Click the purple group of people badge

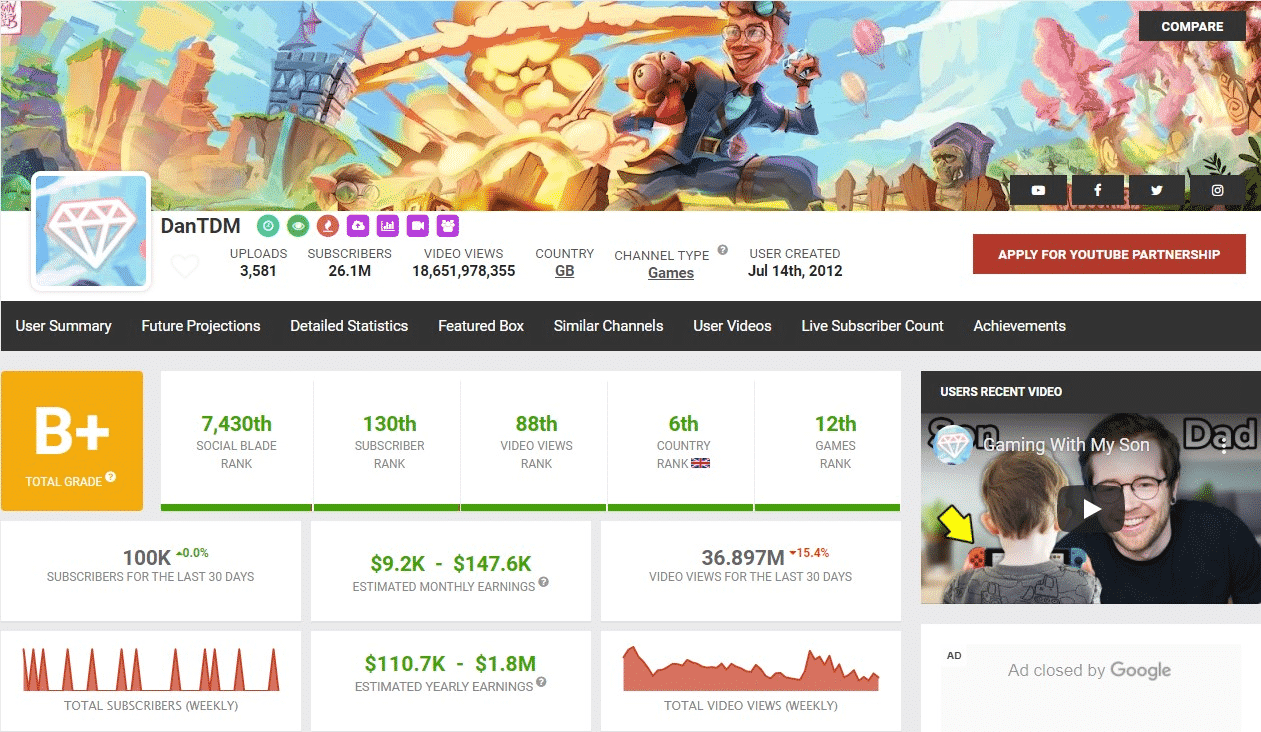pos(448,226)
